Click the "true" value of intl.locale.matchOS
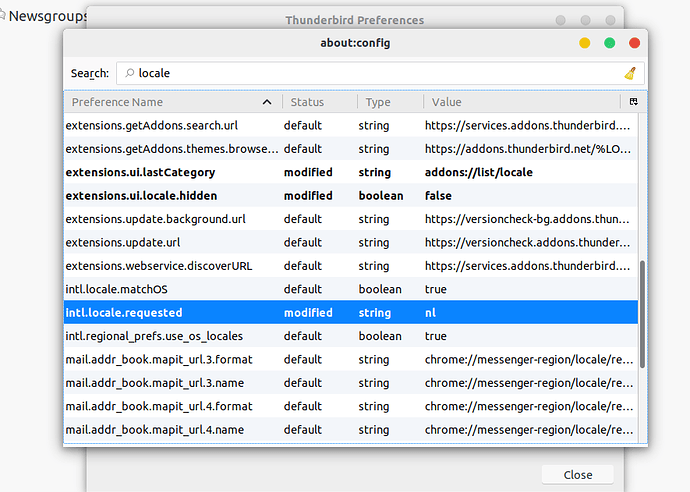Screen dimensions: 690x492 coord(435,289)
